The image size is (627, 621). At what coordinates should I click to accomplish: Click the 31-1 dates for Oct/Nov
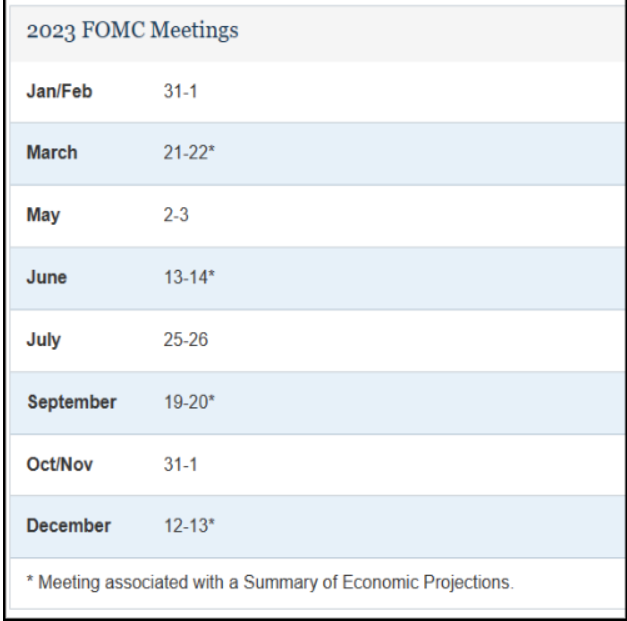178,464
